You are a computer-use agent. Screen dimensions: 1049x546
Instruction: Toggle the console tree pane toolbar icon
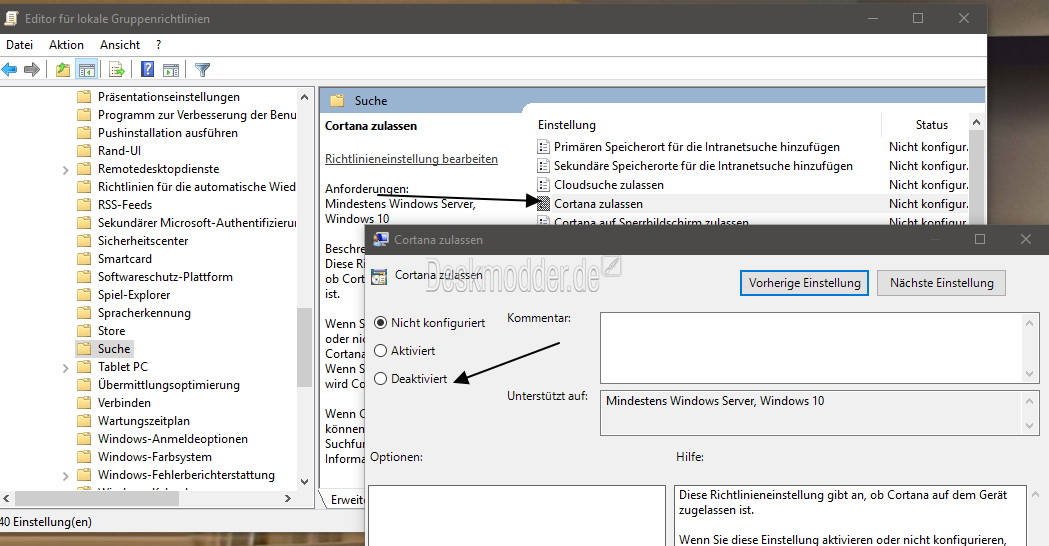(87, 70)
